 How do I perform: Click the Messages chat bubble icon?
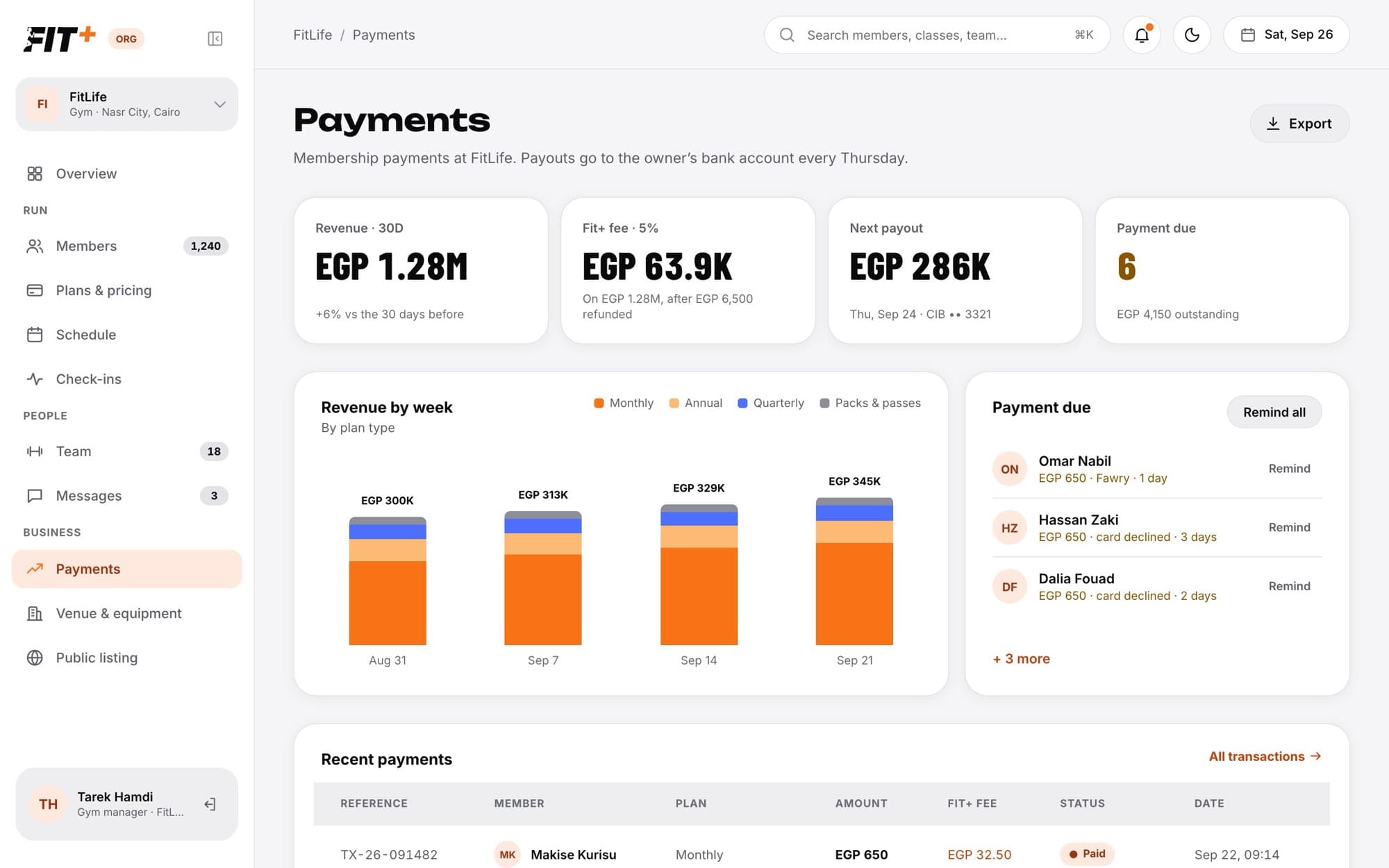point(35,496)
